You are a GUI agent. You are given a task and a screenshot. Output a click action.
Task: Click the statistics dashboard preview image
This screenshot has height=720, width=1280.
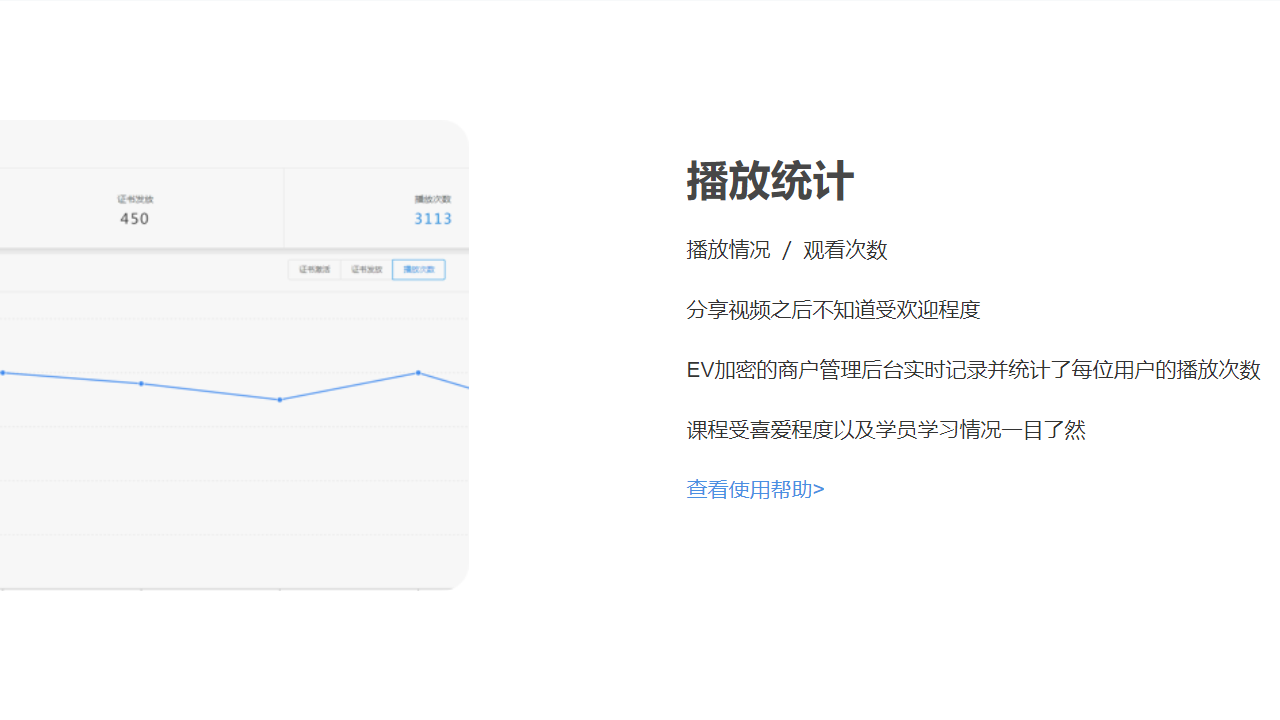point(234,355)
